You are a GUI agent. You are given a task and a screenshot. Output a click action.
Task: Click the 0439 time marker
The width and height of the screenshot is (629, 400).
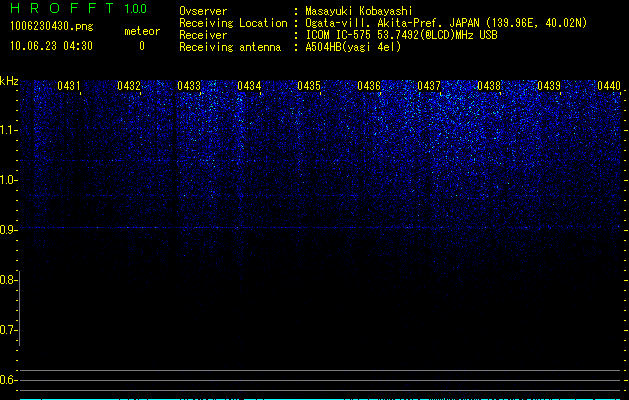click(549, 85)
